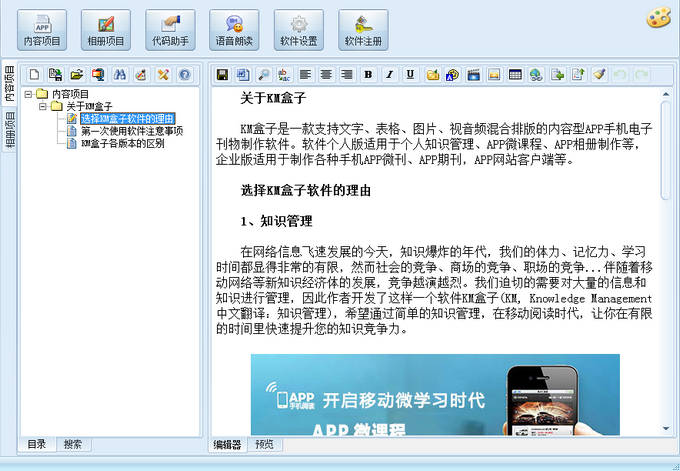Screen dimensions: 680x471
Task: Toggle underline text formatting
Action: click(x=410, y=75)
